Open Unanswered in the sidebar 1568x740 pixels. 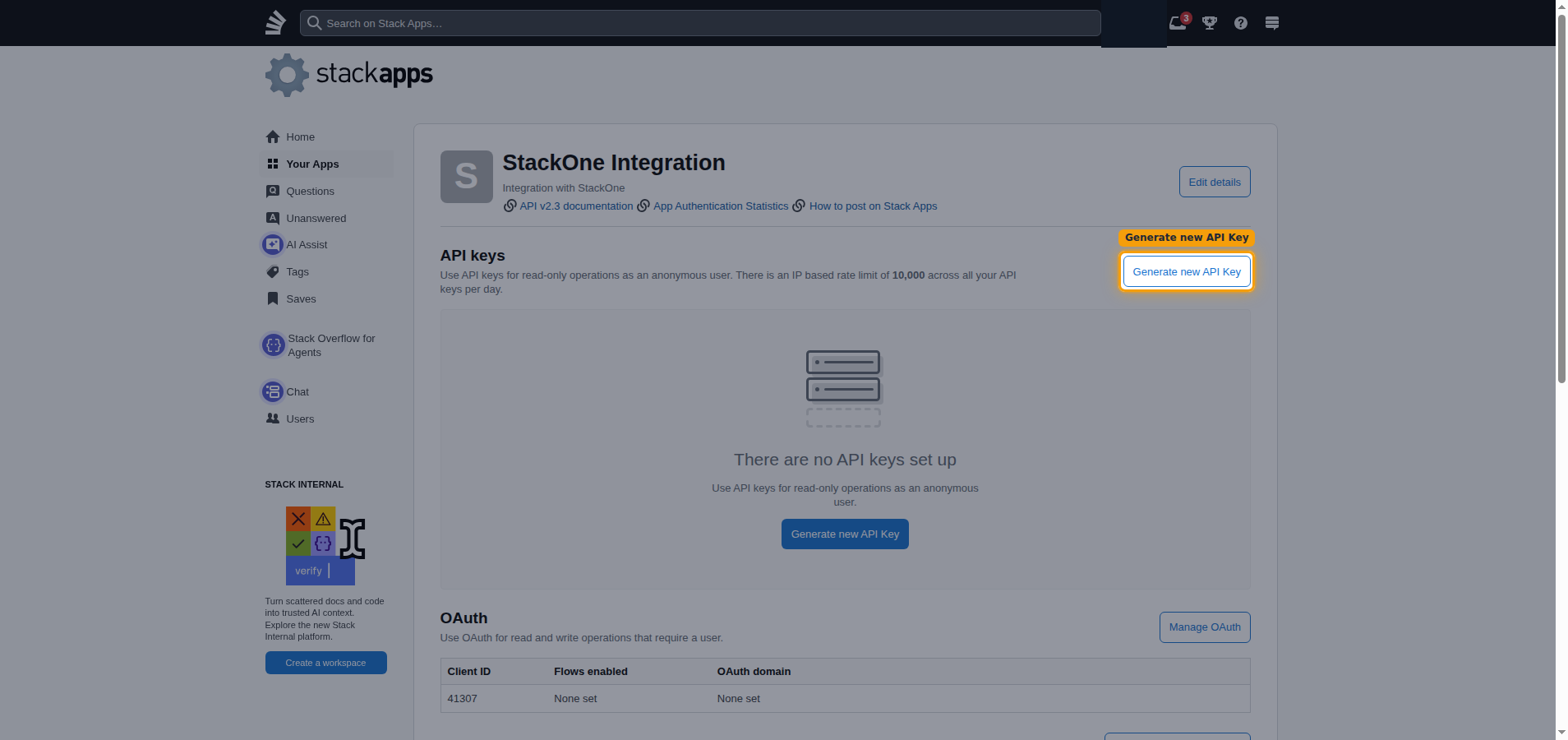point(326,218)
